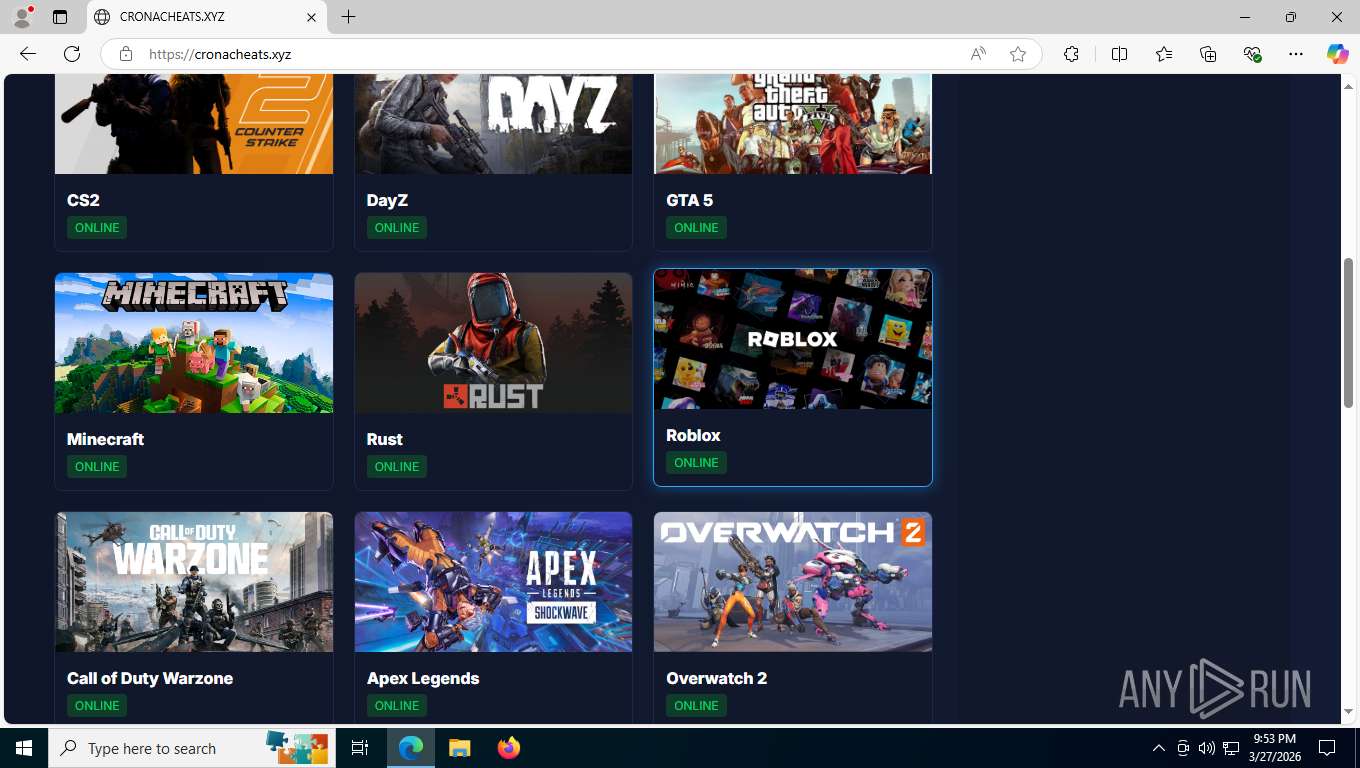Click the Minecraft title text
The height and width of the screenshot is (768, 1360).
pos(105,439)
